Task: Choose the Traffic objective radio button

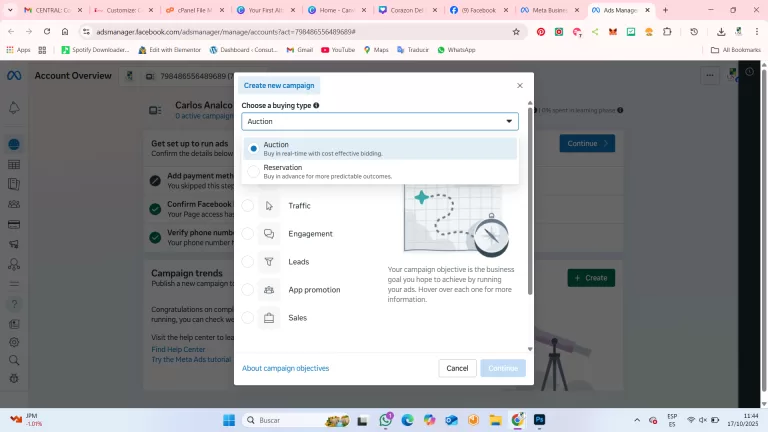Action: 248,206
